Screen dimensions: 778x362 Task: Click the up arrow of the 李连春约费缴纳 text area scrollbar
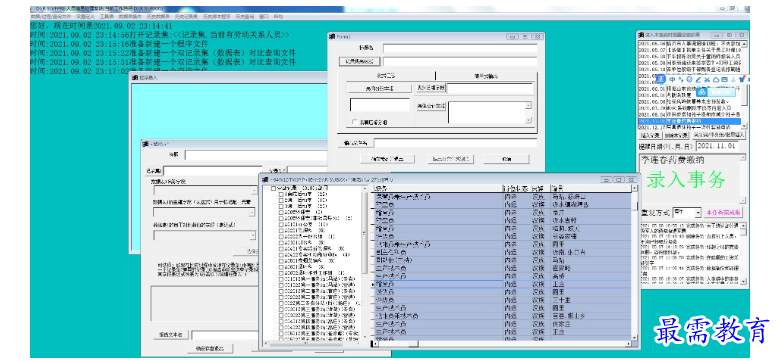pos(742,158)
